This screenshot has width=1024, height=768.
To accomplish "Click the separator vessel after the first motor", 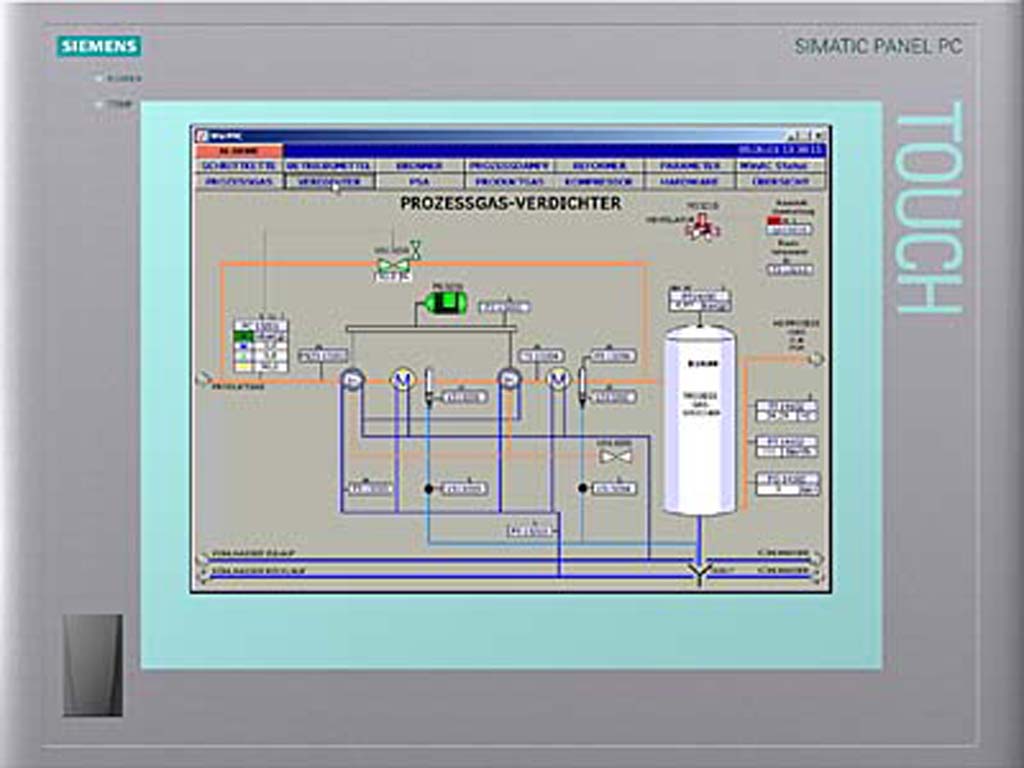I will tap(429, 388).
